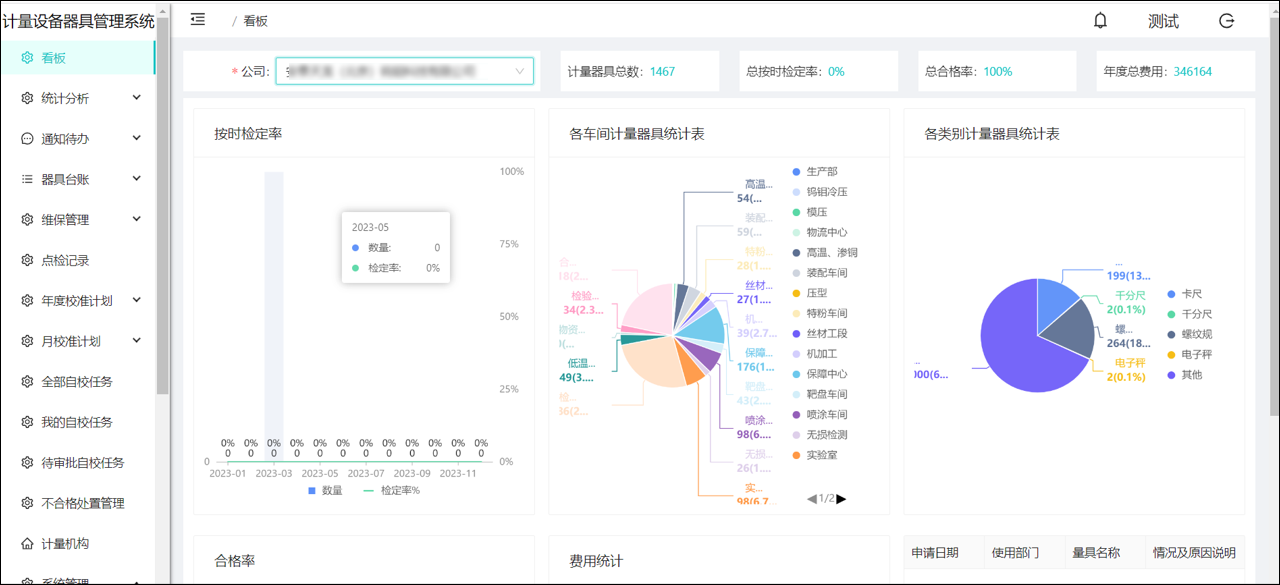Toggle 卡尺 legend item in category chart
Screen dimensions: 1280x585
pyautogui.click(x=1183, y=294)
